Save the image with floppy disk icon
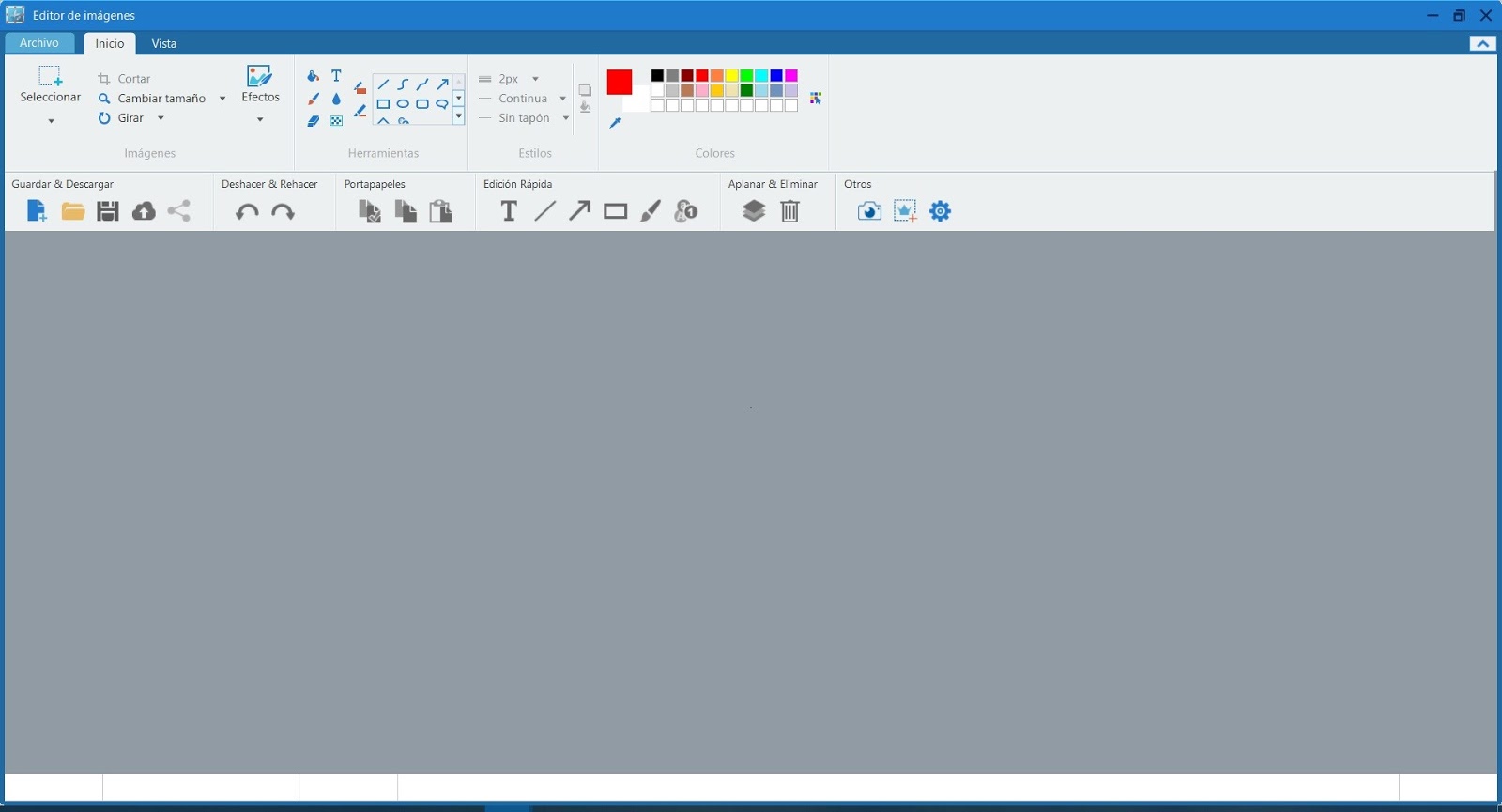Viewport: 1502px width, 812px height. coord(108,211)
